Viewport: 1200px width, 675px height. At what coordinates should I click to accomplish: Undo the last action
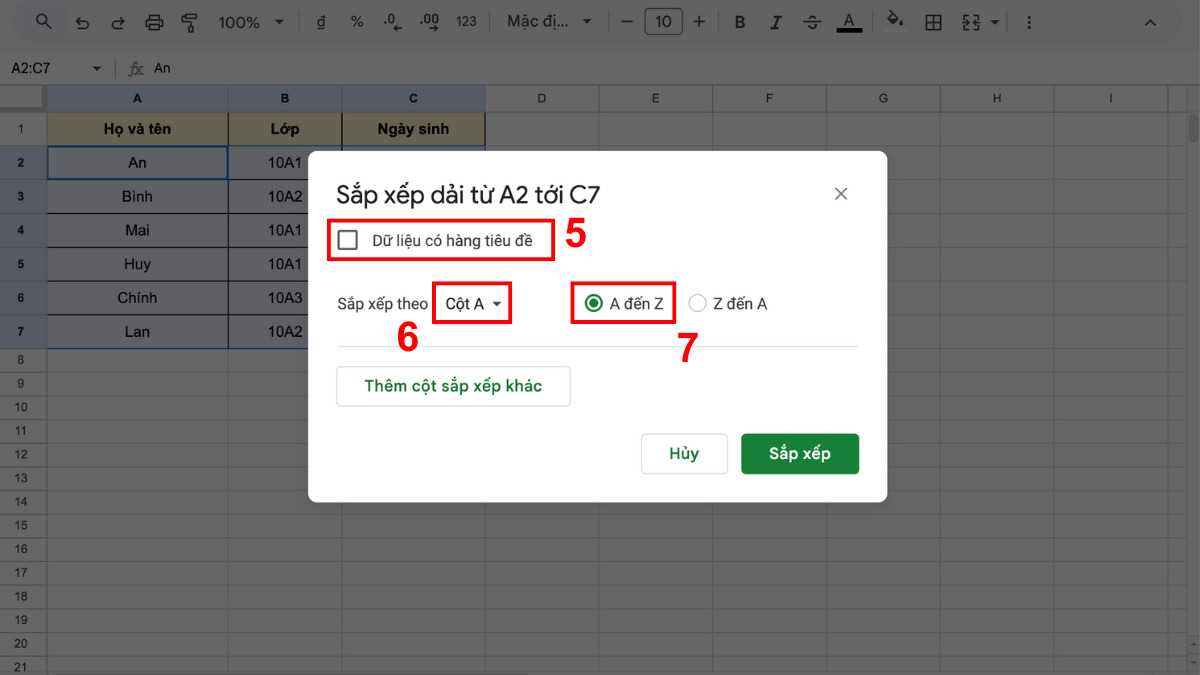pos(82,22)
